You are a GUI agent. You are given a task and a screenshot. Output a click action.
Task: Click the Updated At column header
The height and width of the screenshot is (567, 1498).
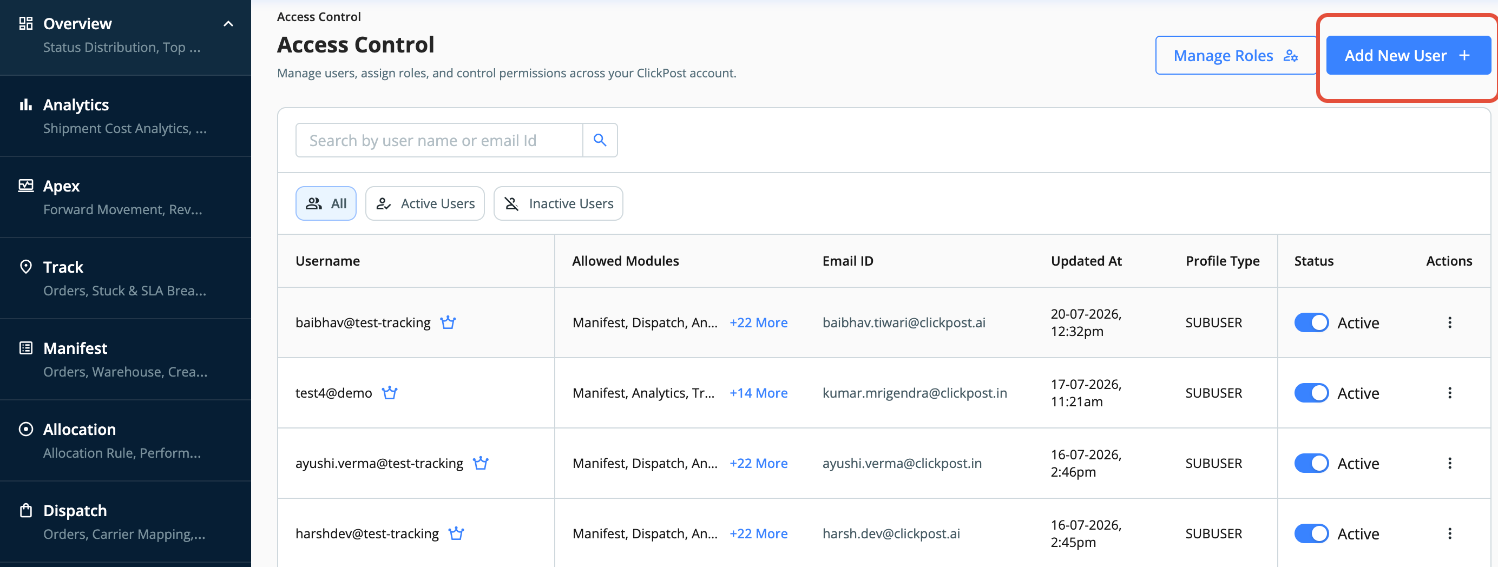1086,261
